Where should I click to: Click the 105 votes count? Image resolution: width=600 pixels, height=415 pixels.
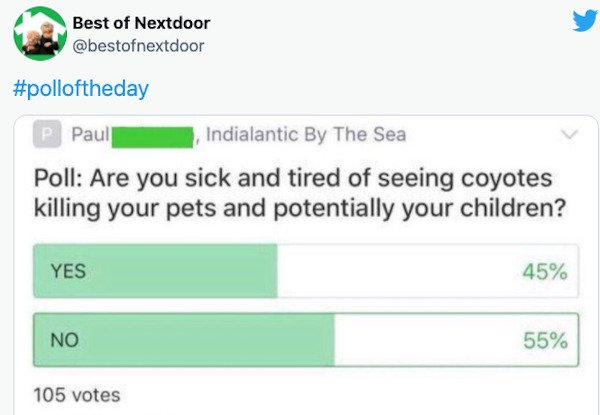point(77,395)
